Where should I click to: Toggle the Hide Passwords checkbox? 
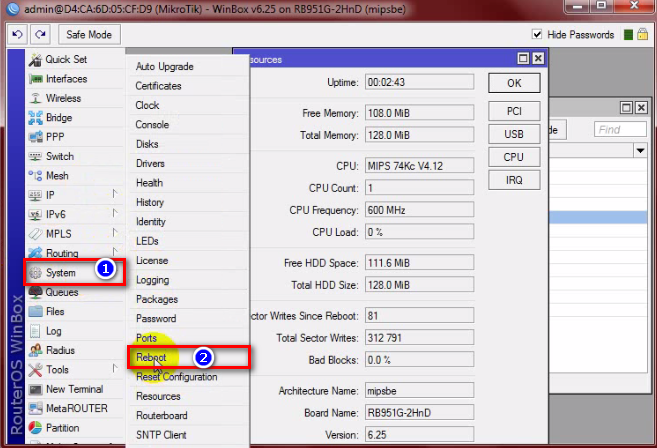click(x=537, y=34)
